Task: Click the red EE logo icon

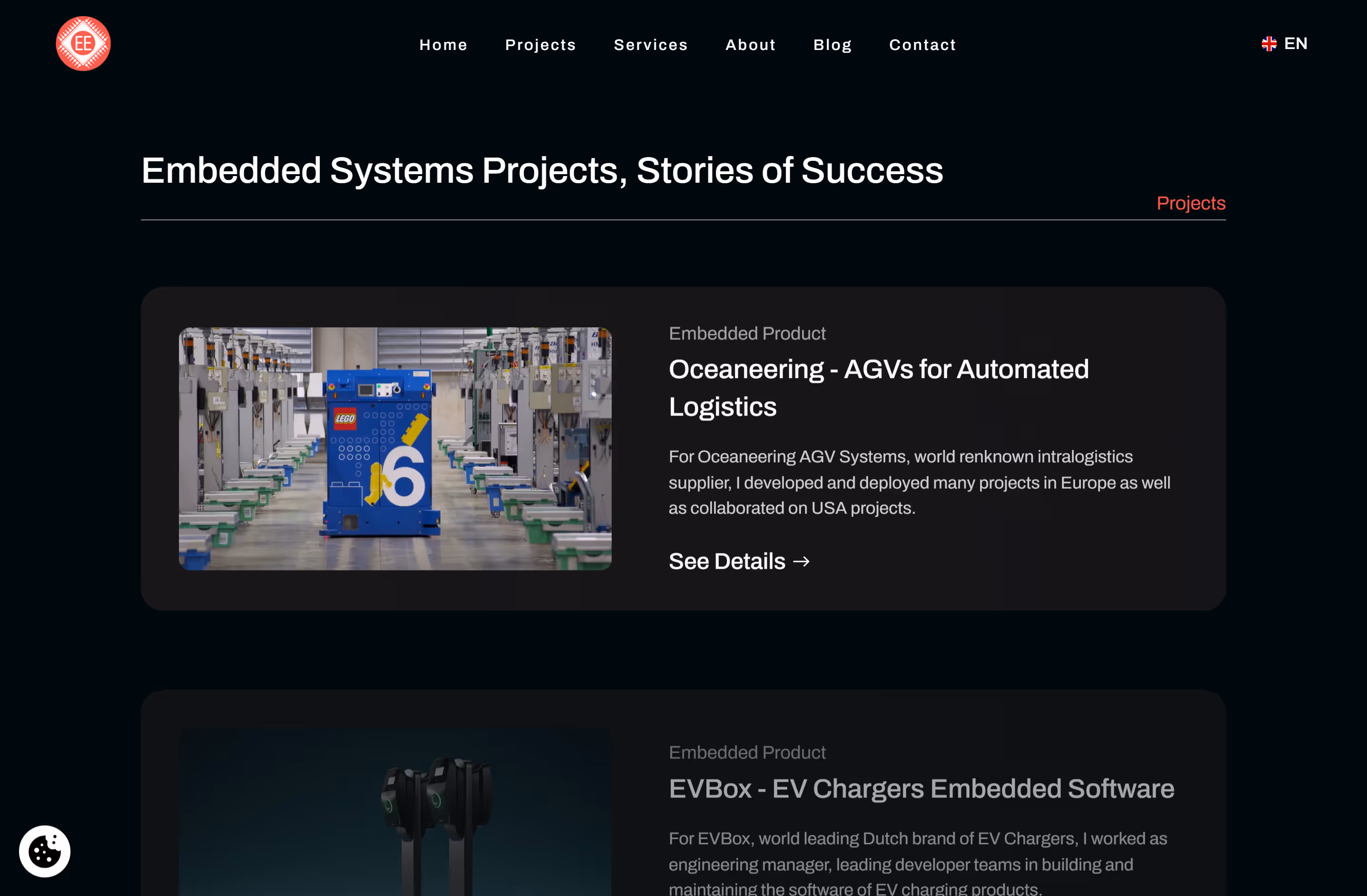Action: pos(83,44)
